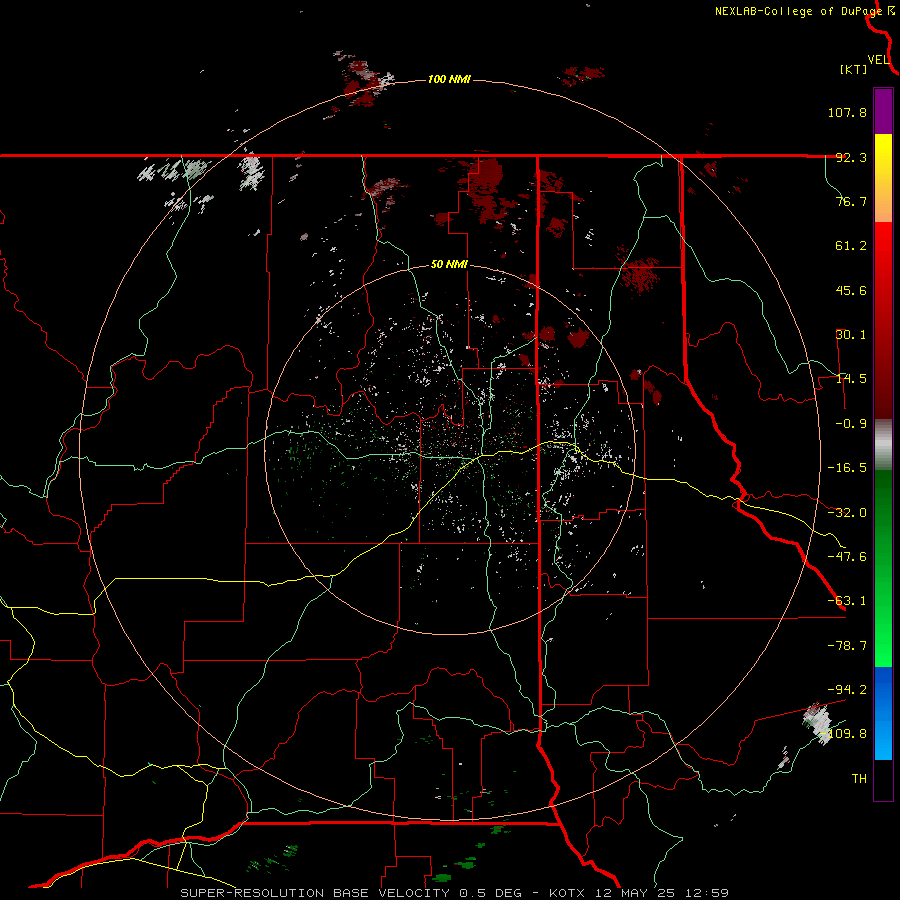Click the 50 NMI range ring label

click(449, 265)
